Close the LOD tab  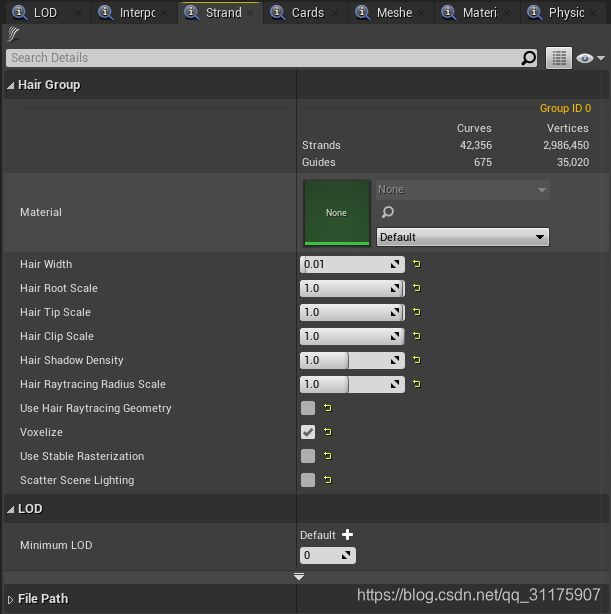coord(78,13)
